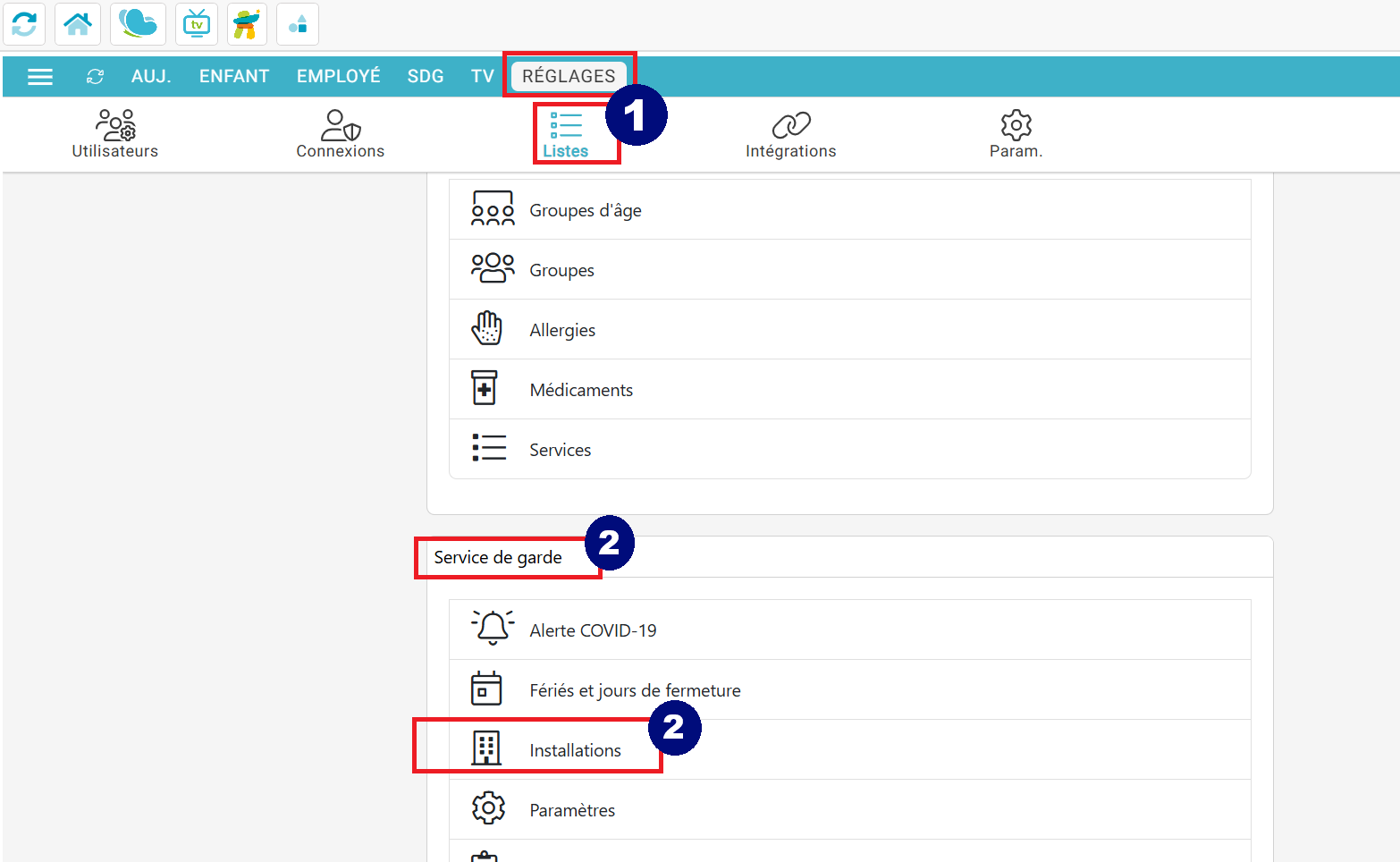Go to the RÉGLAGES tab

coord(569,77)
